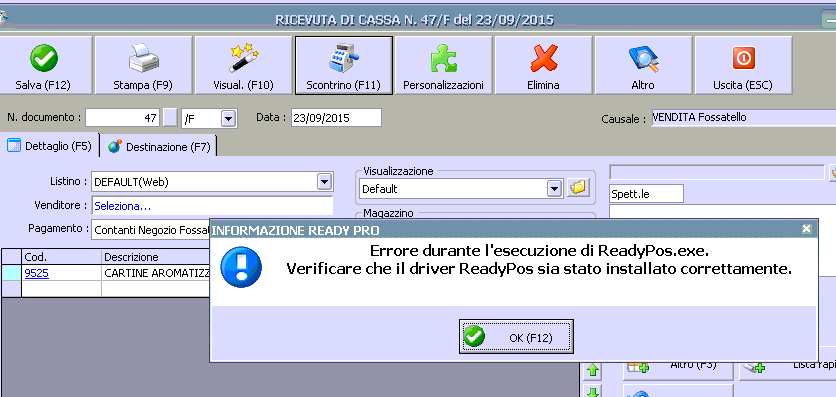Open the Visualizzazione Default dropdown

(x=555, y=189)
